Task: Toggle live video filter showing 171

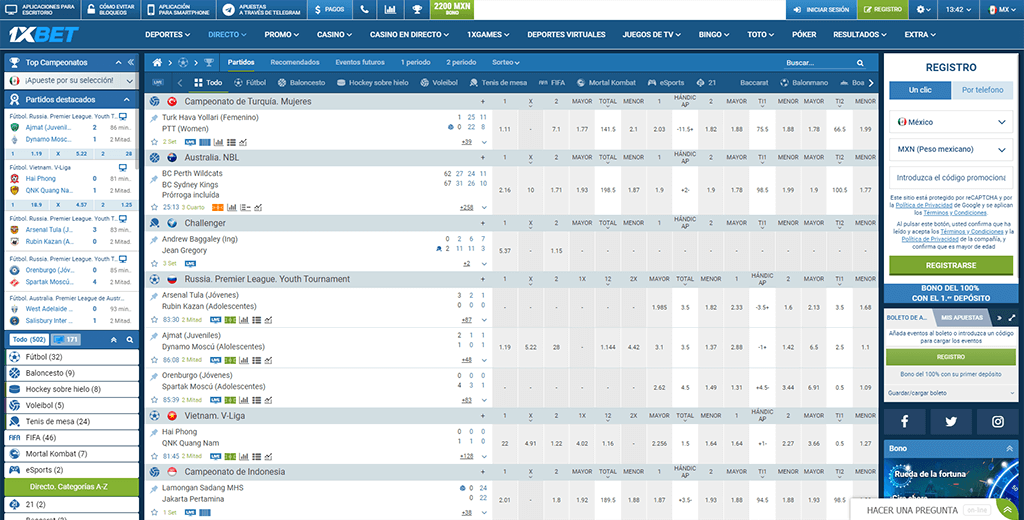Action: click(x=66, y=340)
